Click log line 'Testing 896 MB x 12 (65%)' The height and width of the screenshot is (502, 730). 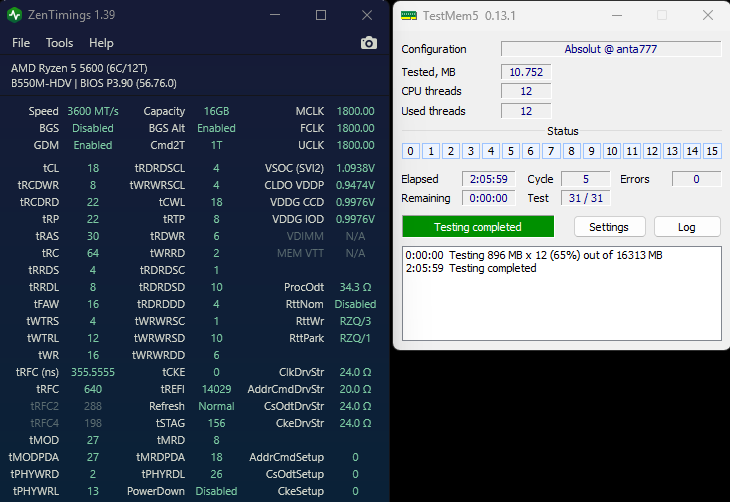tap(534, 255)
